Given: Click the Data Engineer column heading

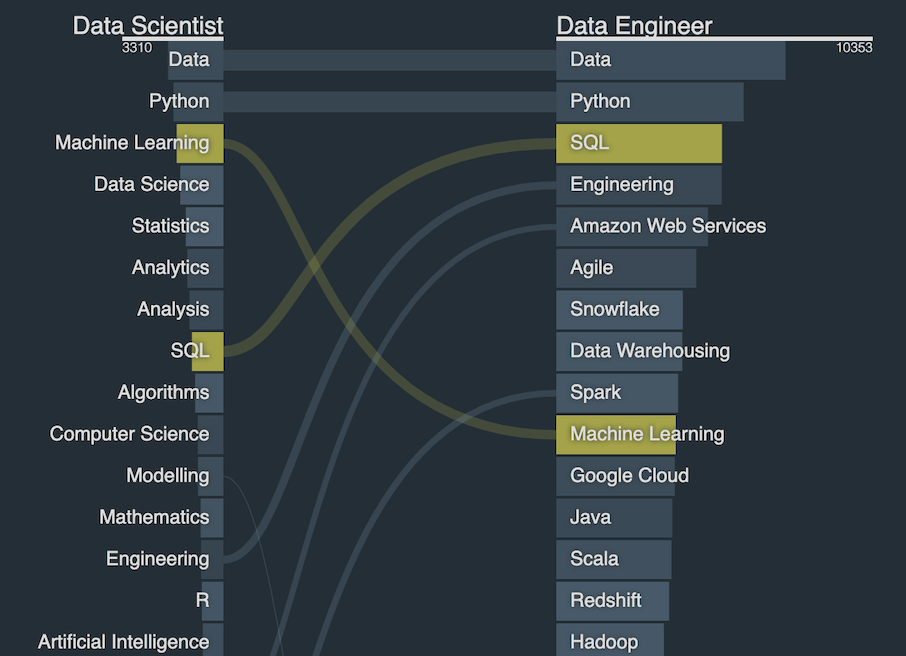Looking at the screenshot, I should coord(634,25).
